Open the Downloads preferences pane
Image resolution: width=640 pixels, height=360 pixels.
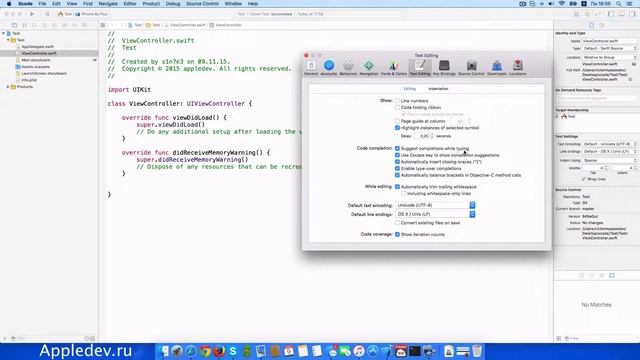497,68
